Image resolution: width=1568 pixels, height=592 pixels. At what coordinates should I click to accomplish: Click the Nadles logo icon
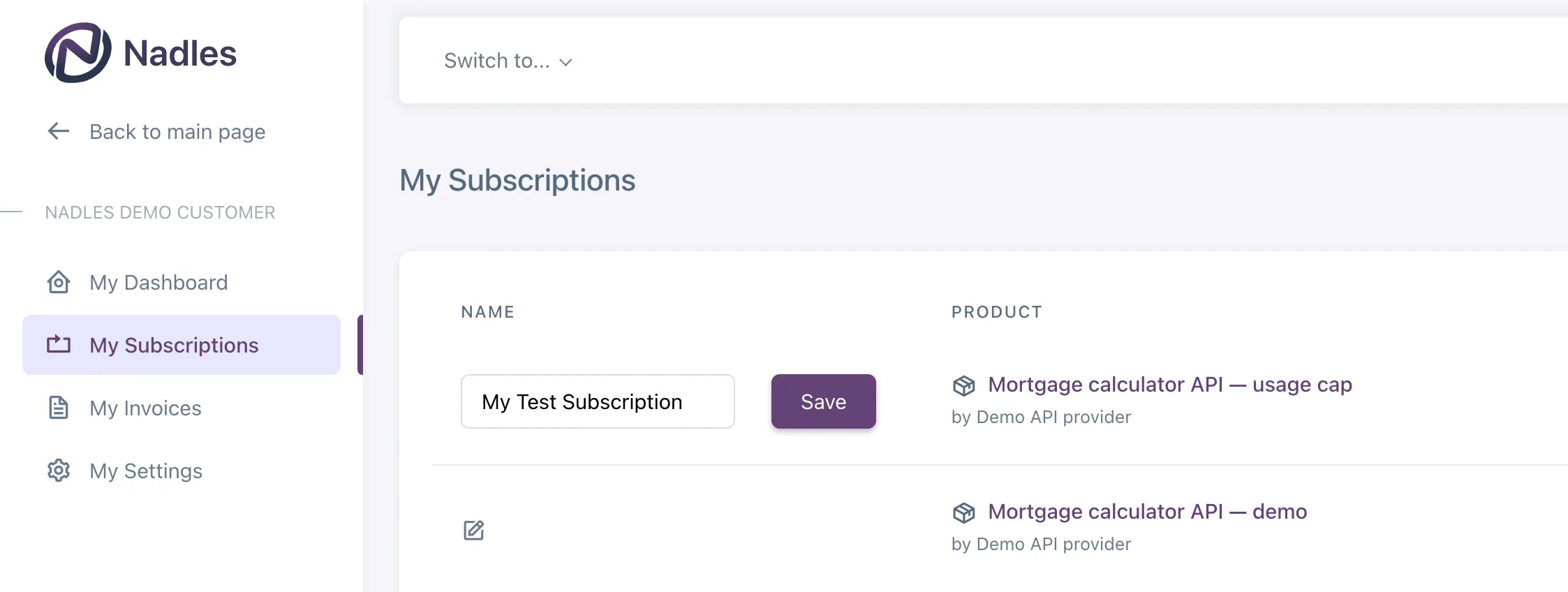click(x=77, y=53)
